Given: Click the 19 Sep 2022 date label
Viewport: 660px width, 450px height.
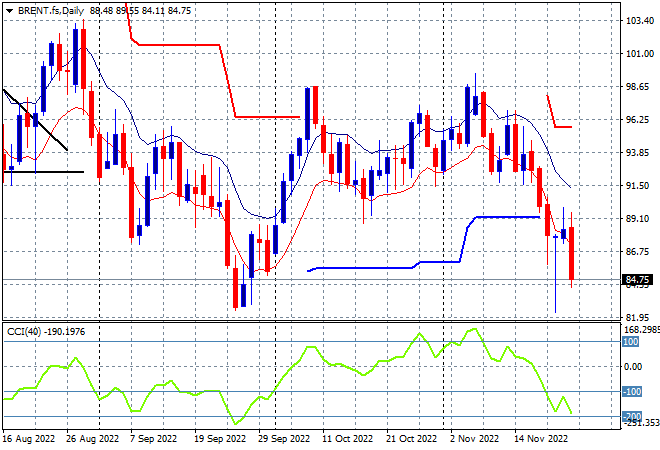Looking at the screenshot, I should 220,439.
